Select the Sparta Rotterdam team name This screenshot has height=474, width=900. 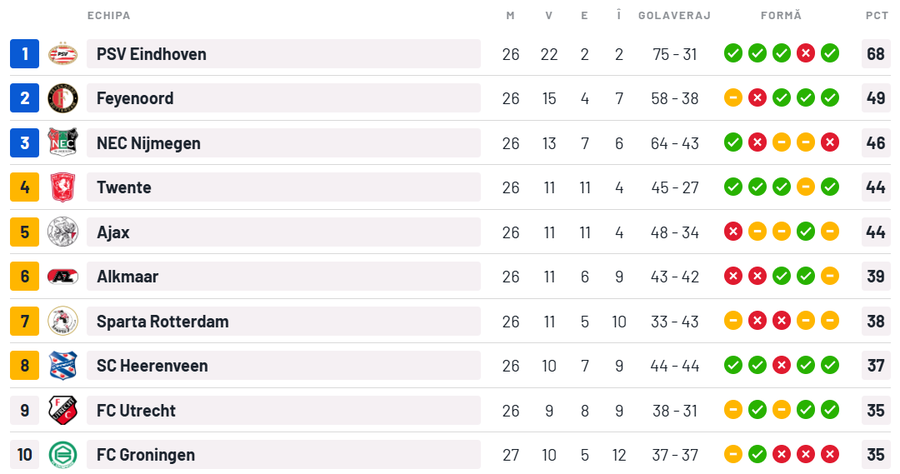click(x=162, y=321)
